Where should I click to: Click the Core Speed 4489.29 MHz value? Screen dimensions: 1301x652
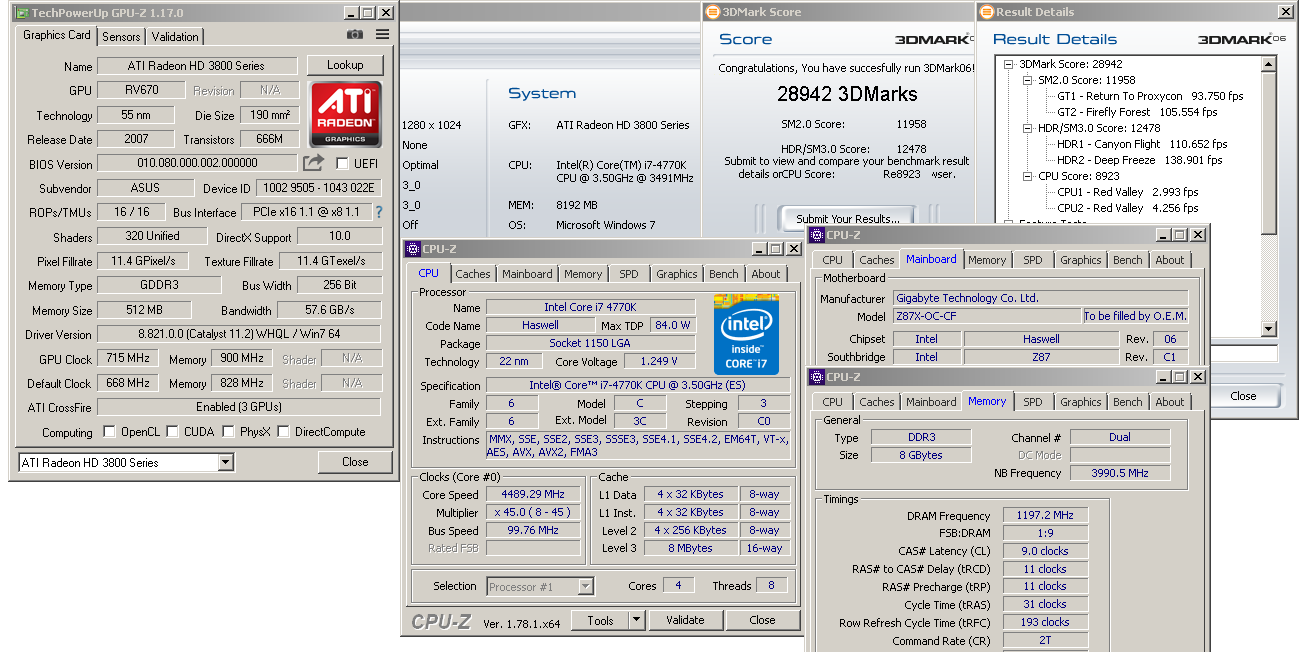click(x=533, y=494)
